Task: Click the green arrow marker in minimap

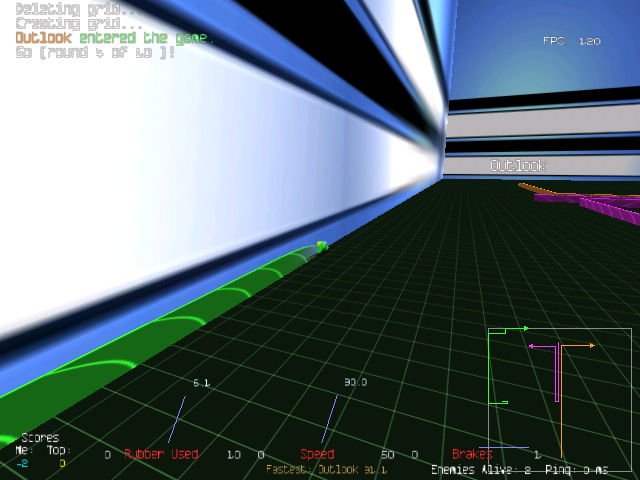Action: tap(524, 328)
